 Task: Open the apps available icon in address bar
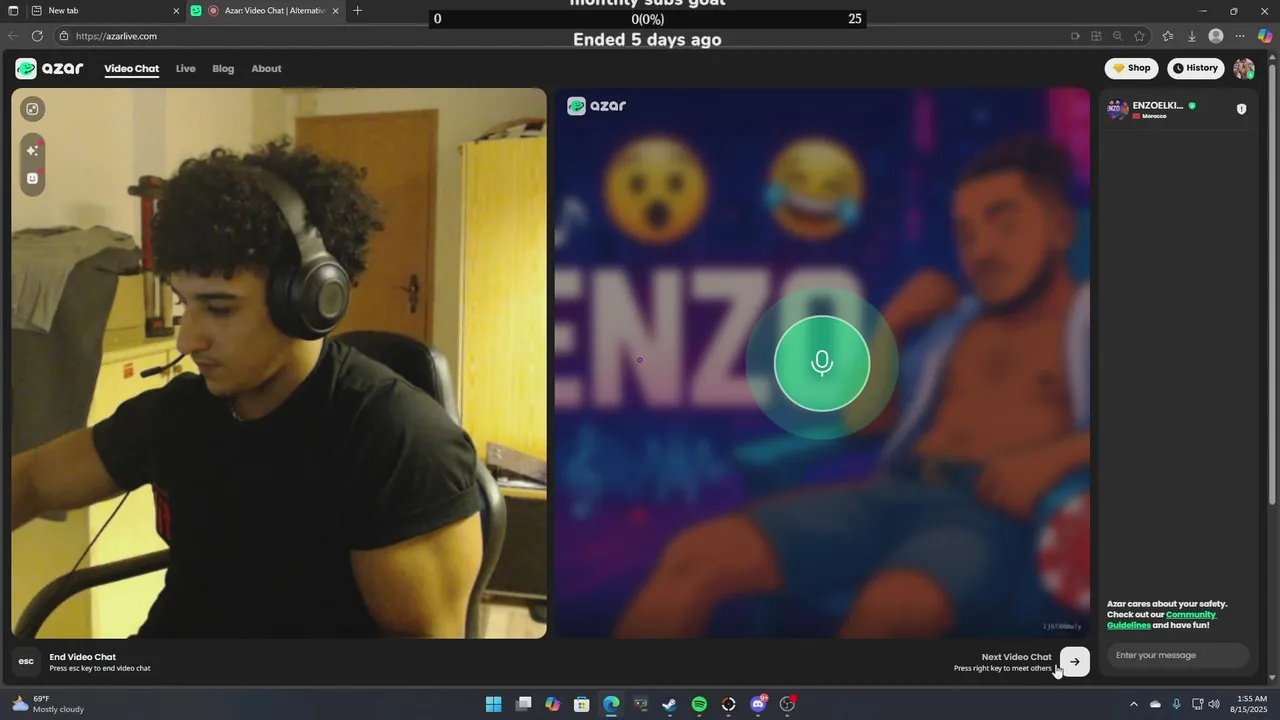click(x=1096, y=36)
